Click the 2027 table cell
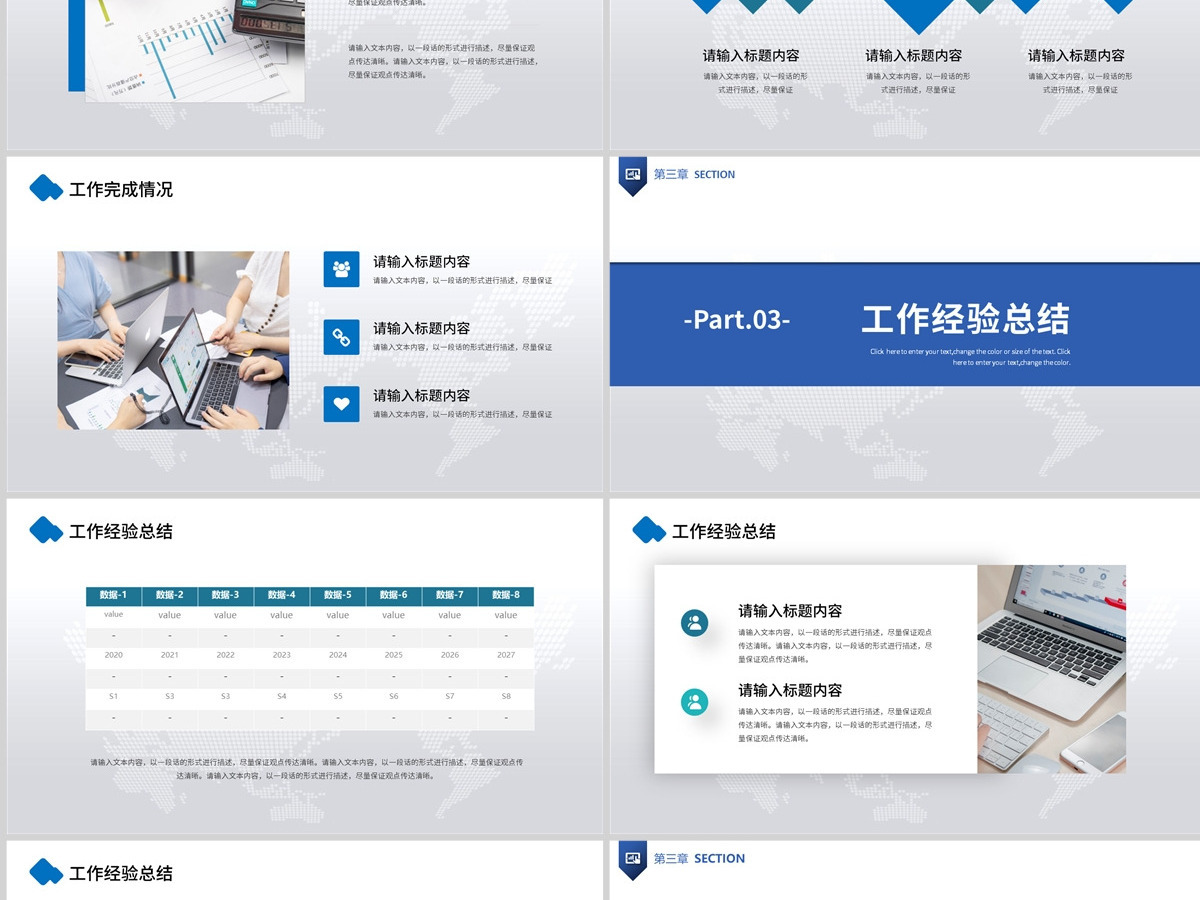 (x=506, y=655)
